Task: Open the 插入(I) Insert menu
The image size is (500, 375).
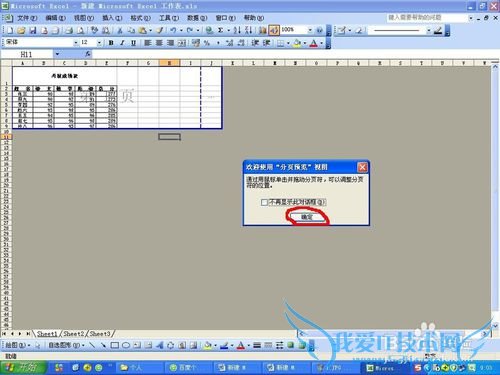Action: point(112,18)
